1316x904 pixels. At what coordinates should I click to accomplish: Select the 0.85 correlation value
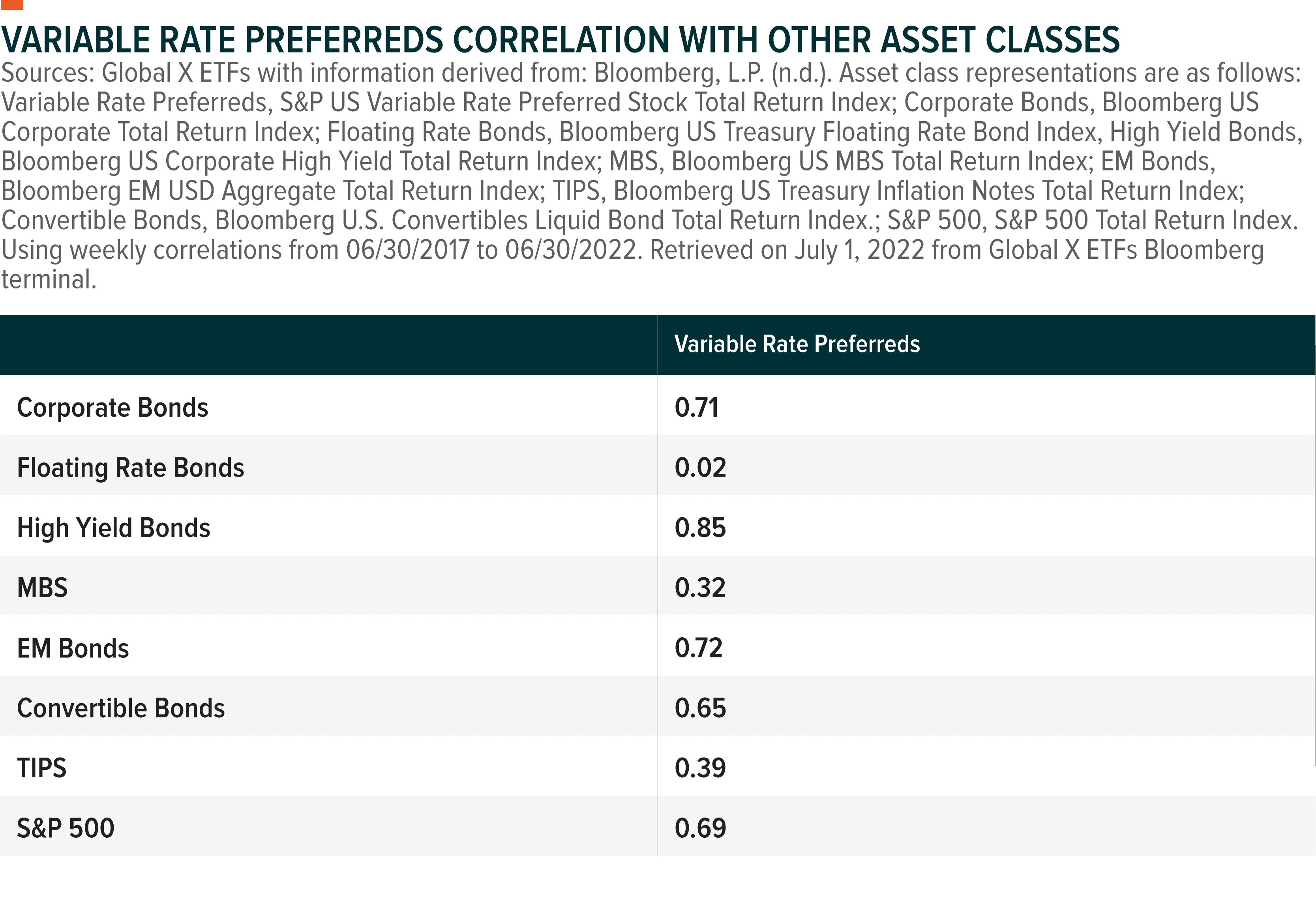700,528
